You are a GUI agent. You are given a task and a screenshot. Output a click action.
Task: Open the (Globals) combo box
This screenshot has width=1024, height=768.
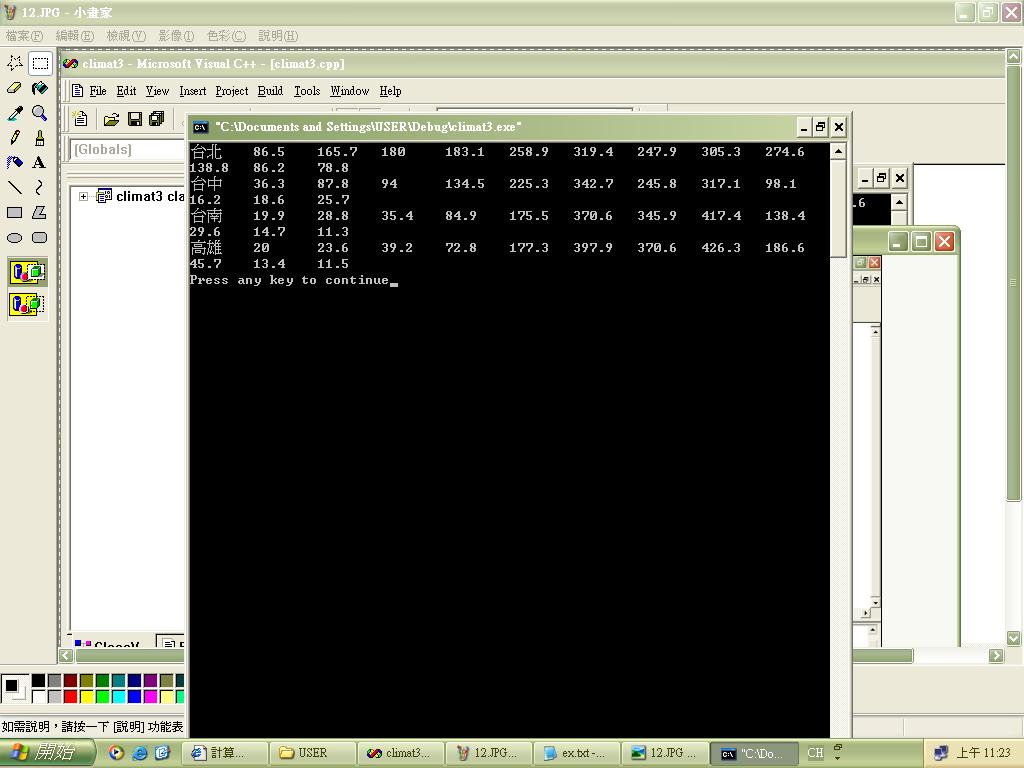(125, 150)
